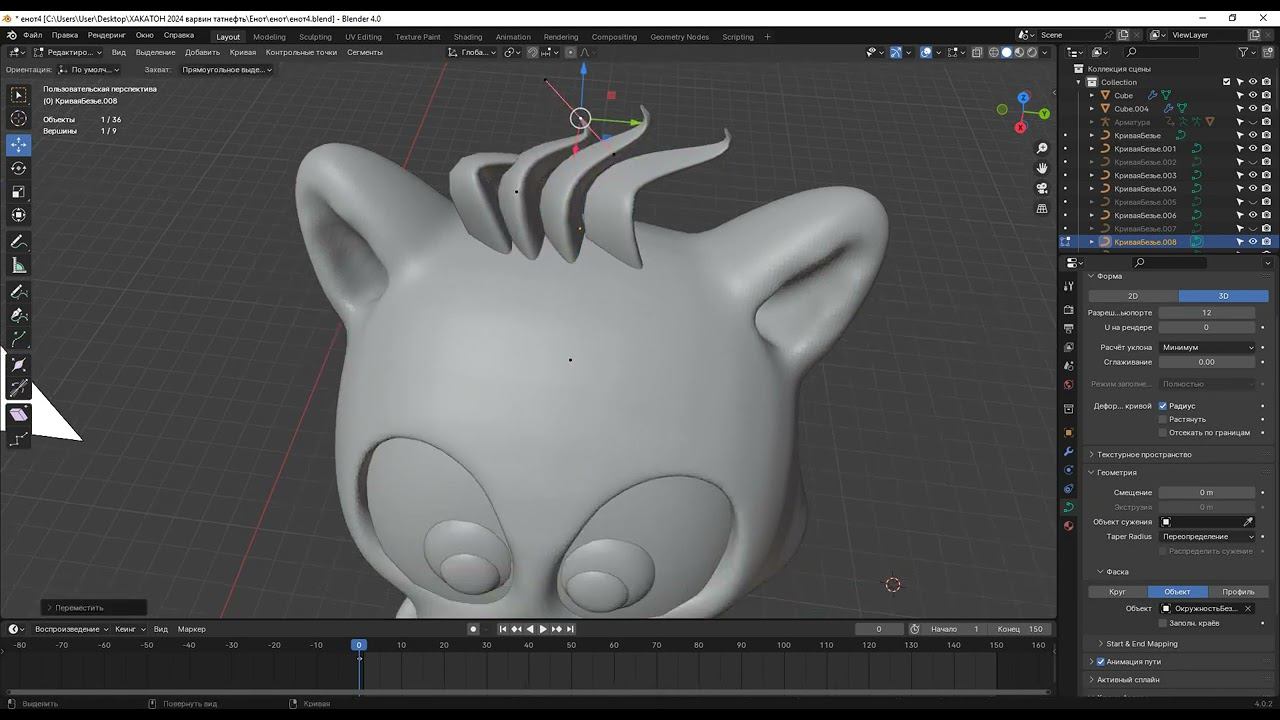
Task: Play the animation forward
Action: [x=543, y=629]
